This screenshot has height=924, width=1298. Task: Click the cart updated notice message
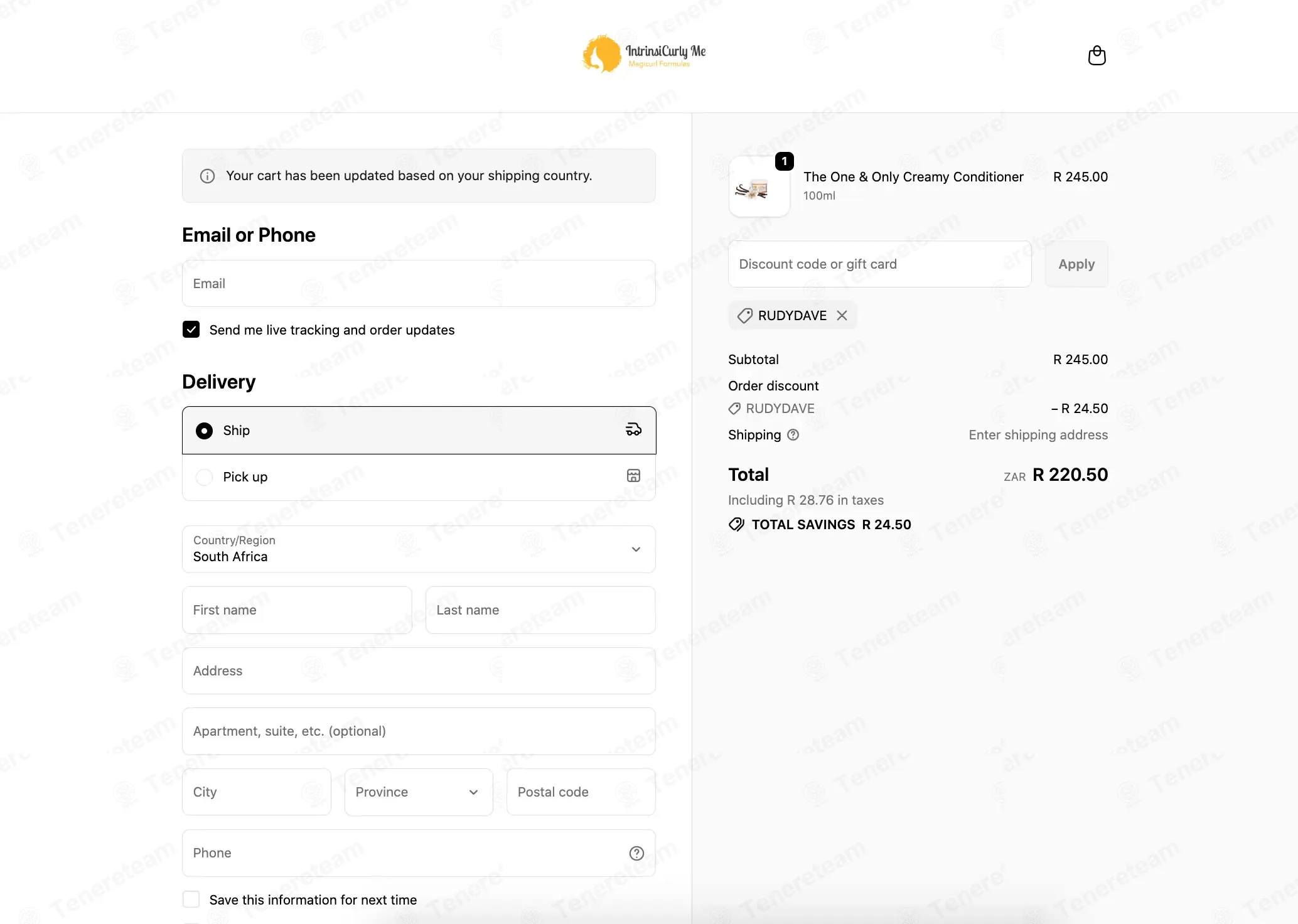pyautogui.click(x=409, y=176)
